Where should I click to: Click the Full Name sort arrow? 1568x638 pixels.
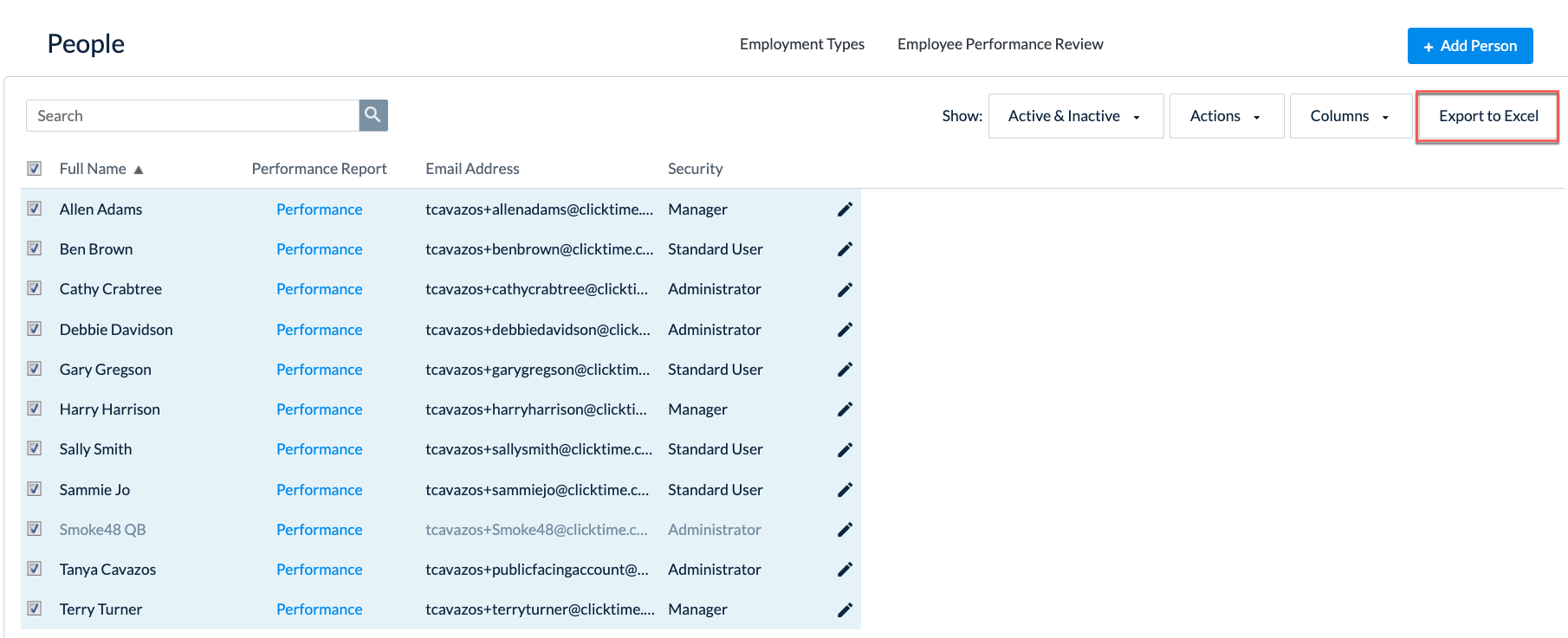(x=139, y=170)
